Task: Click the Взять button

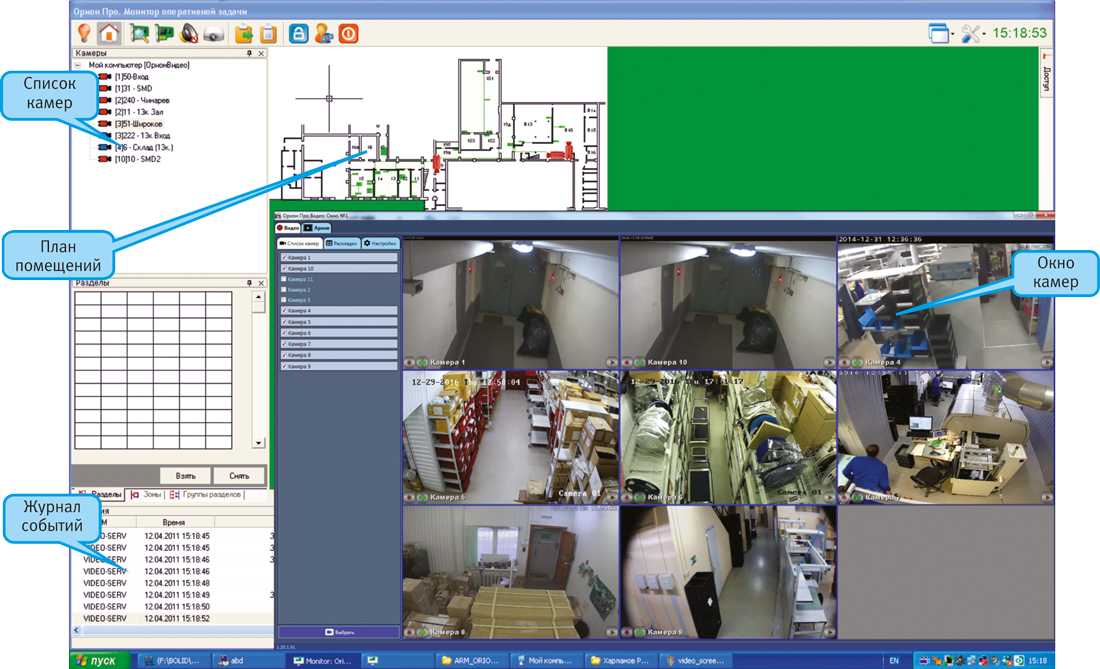Action: (185, 475)
